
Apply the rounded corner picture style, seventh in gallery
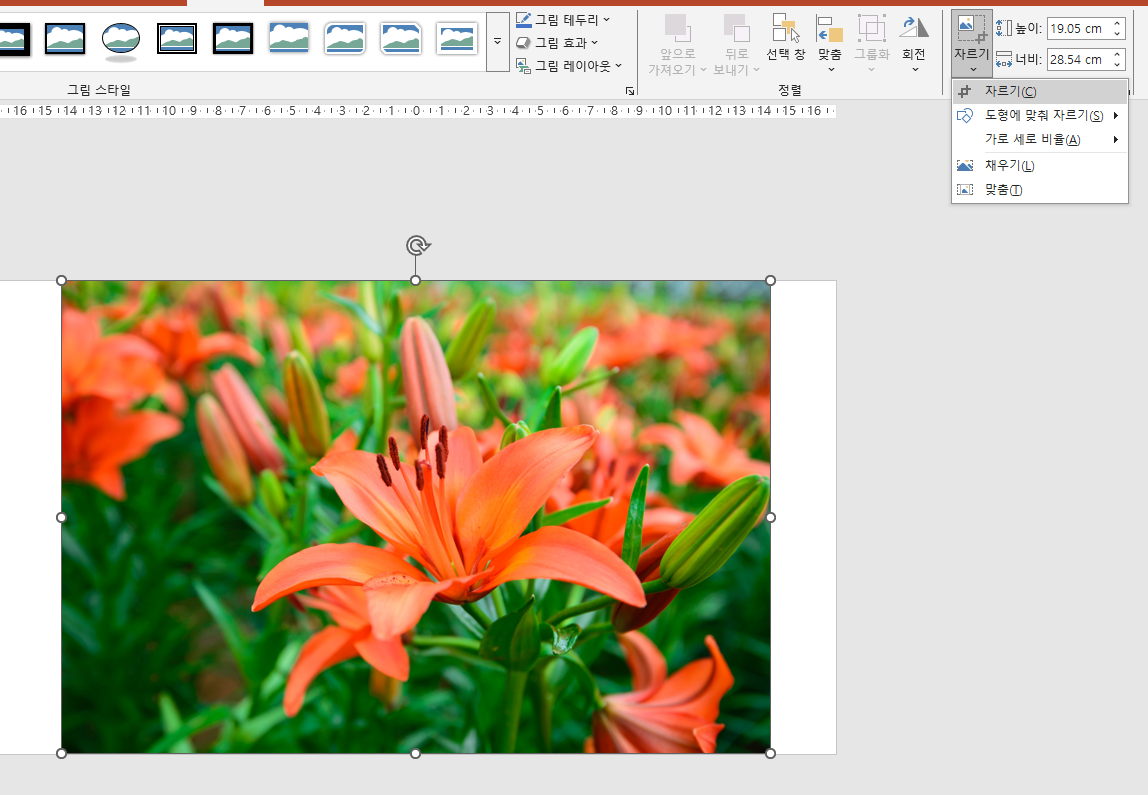(x=345, y=39)
